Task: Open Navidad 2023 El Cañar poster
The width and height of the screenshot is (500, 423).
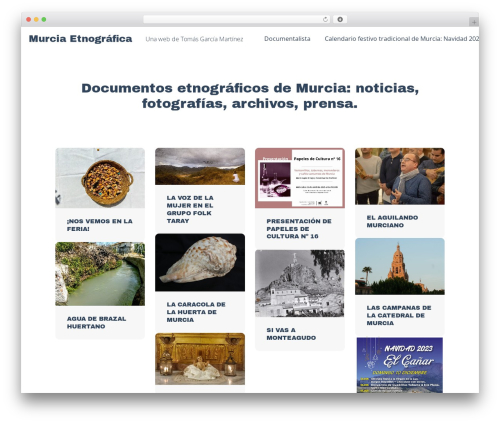Action: [400, 365]
